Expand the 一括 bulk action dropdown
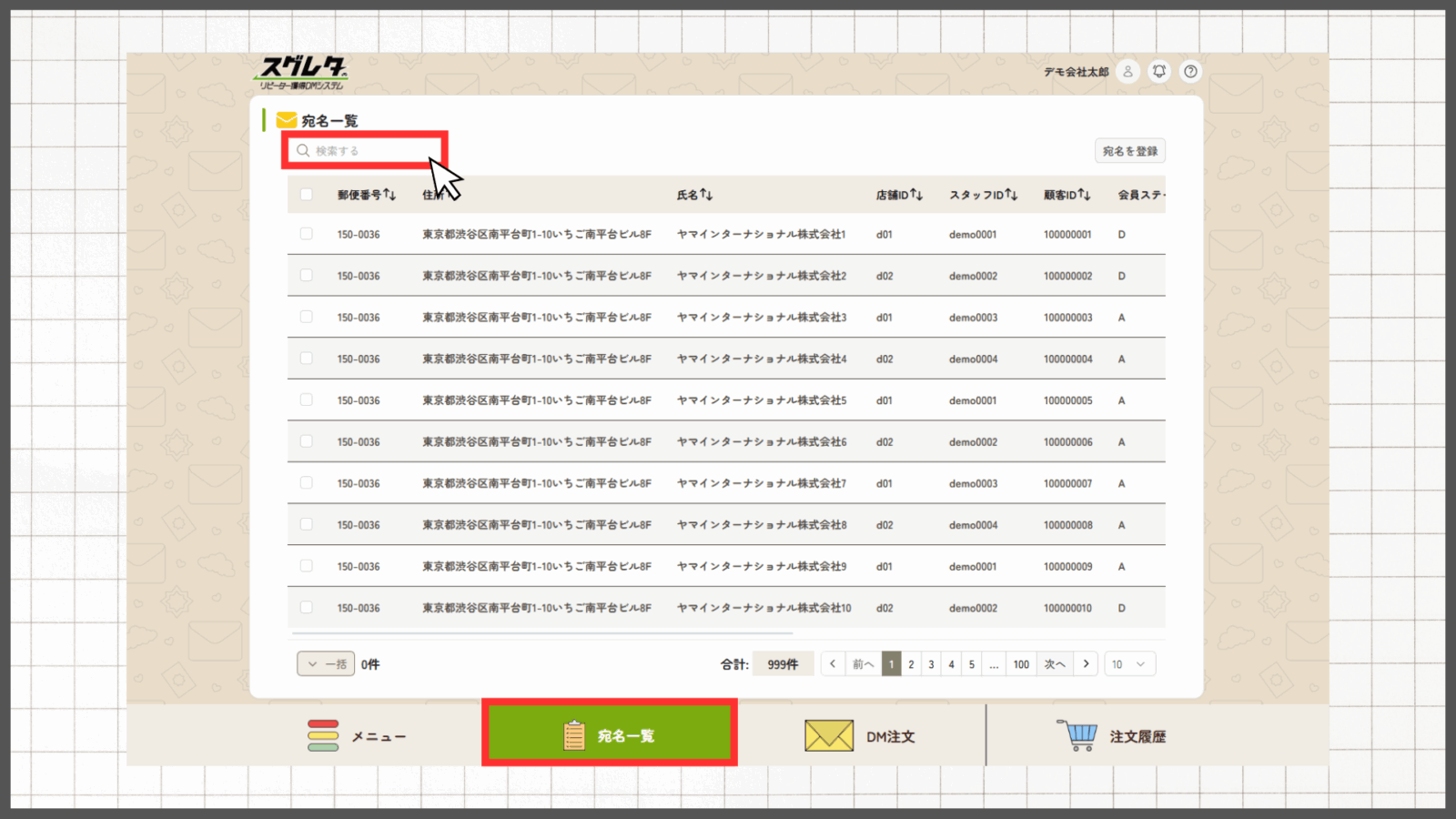This screenshot has height=819, width=1456. tap(326, 664)
